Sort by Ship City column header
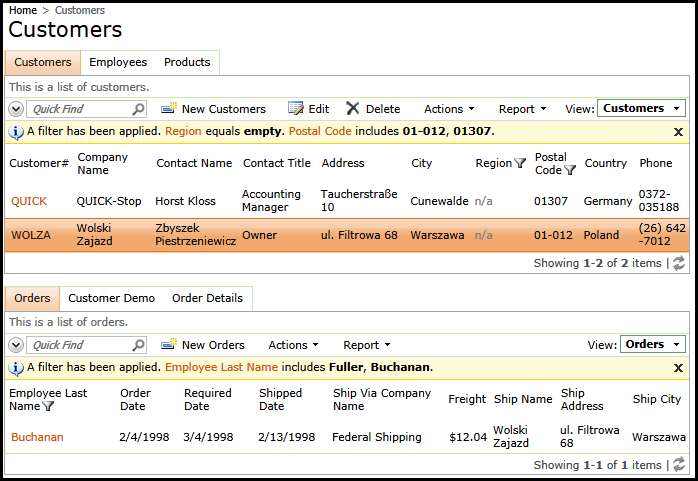 (x=657, y=399)
